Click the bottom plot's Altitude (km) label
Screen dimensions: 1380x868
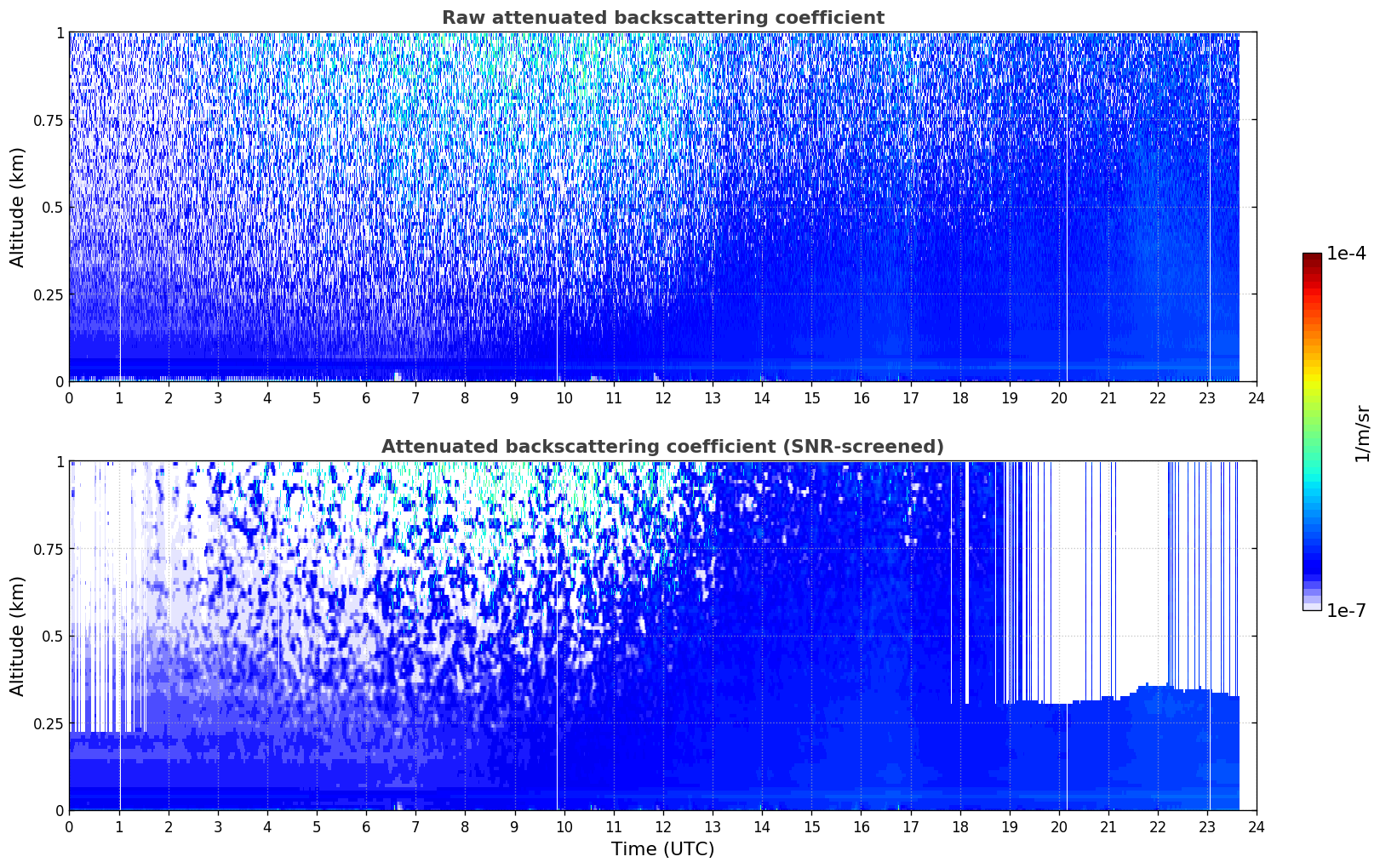pyautogui.click(x=18, y=636)
